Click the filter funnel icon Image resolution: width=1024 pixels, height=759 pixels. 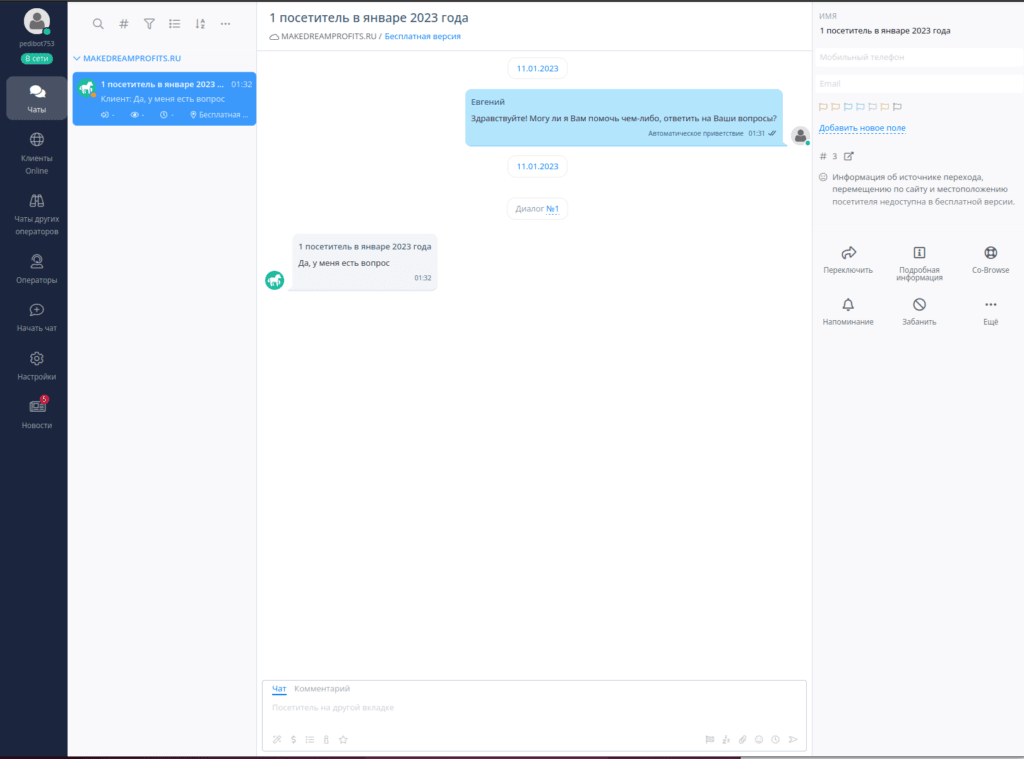(x=149, y=24)
